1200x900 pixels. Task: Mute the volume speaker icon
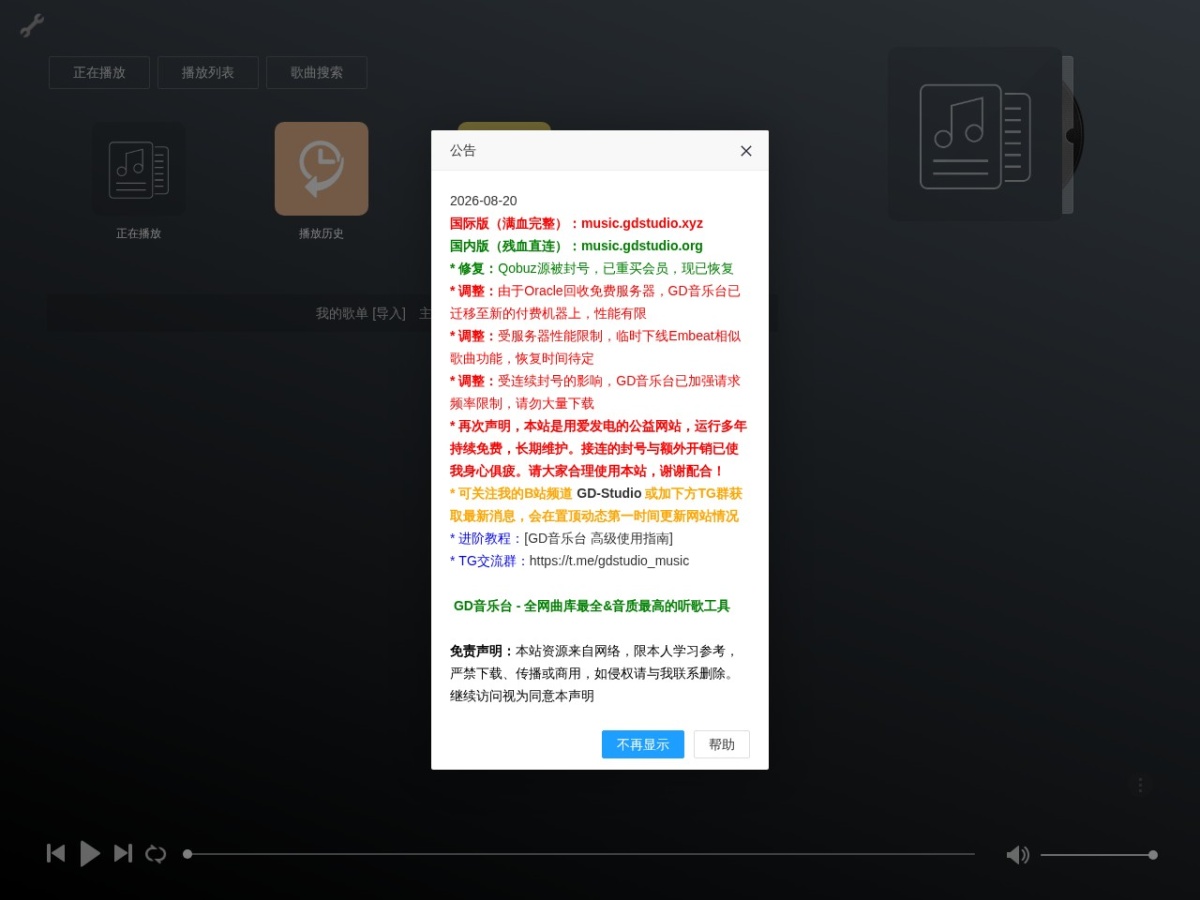tap(1017, 854)
